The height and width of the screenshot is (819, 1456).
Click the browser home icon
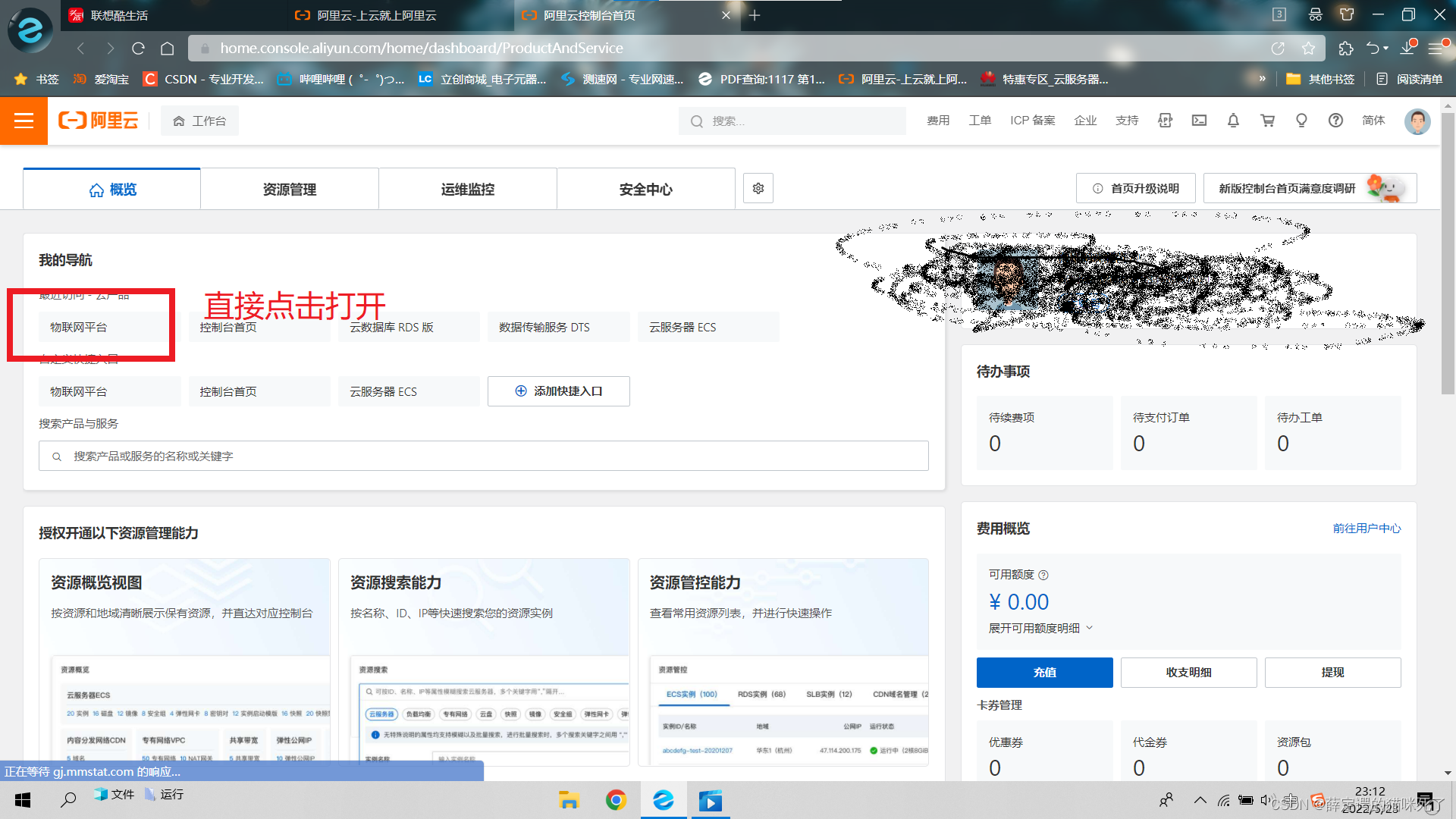click(x=168, y=49)
